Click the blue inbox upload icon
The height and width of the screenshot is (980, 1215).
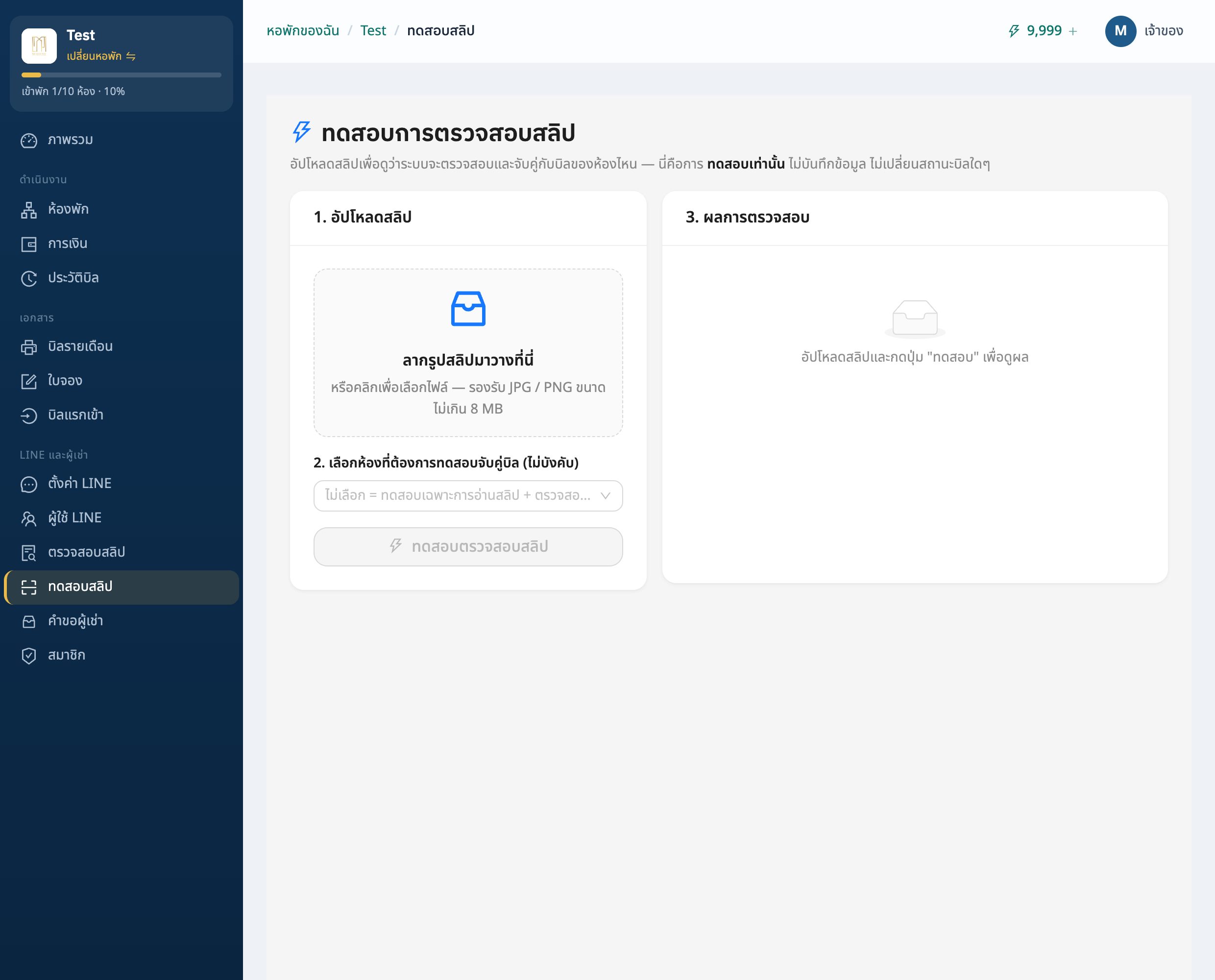pos(468,308)
